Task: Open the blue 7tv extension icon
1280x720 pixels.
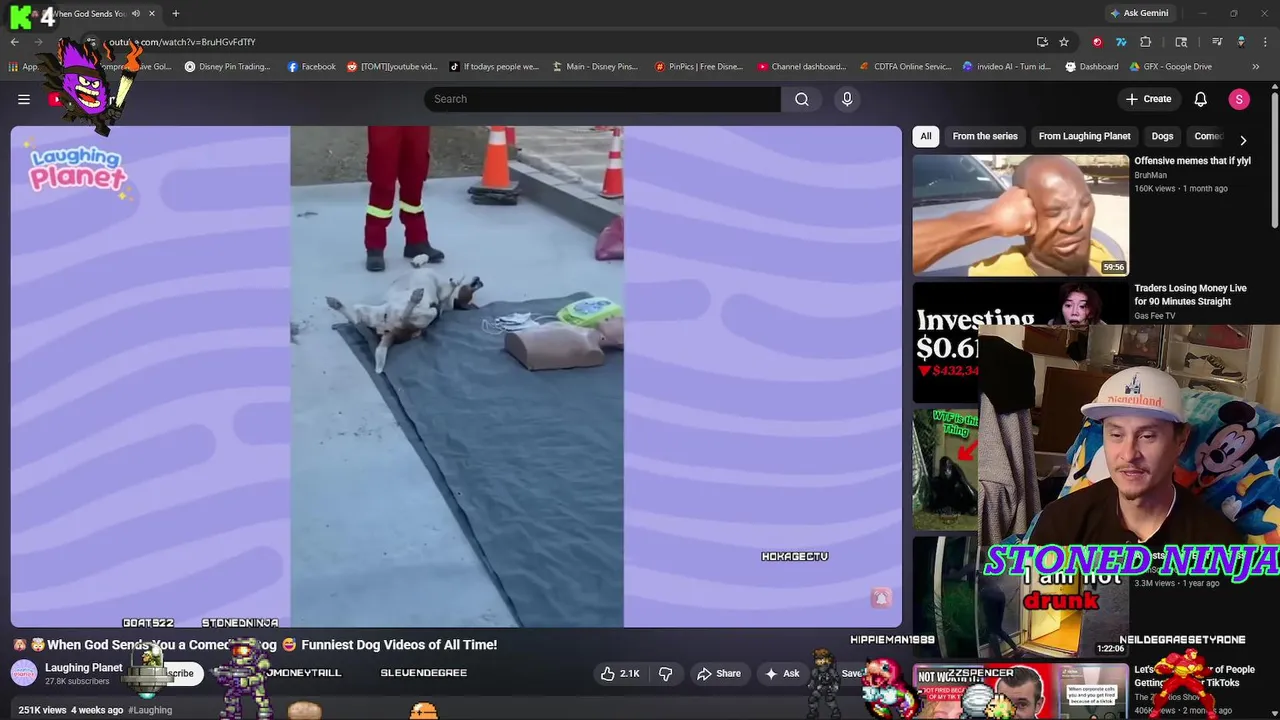Action: 1121,42
